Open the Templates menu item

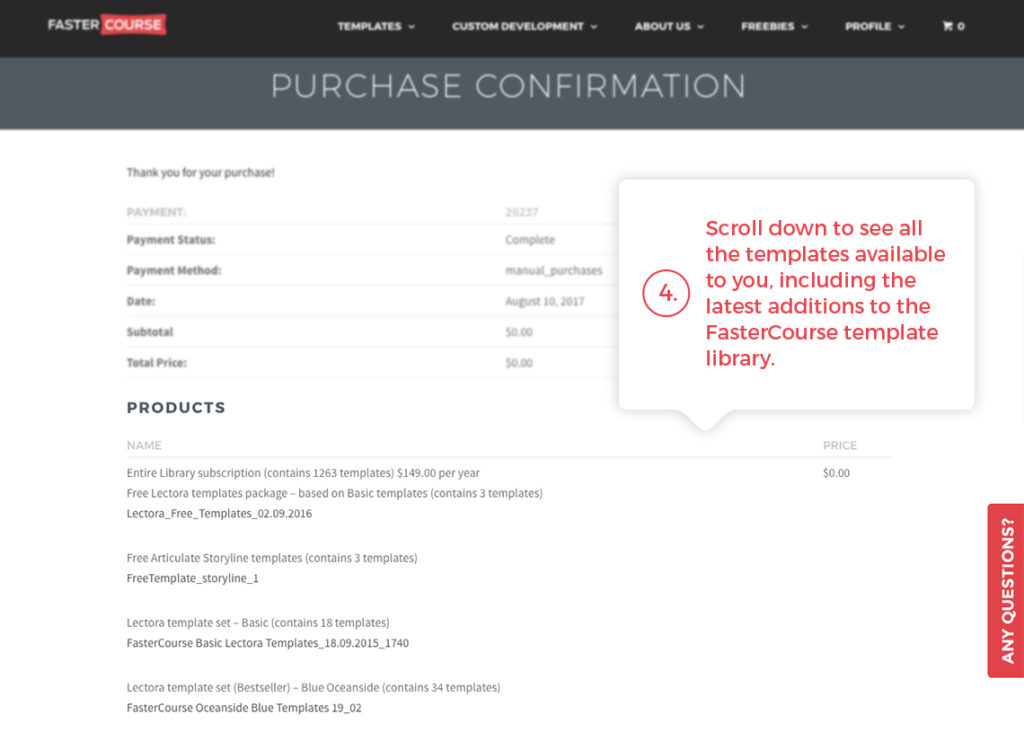tap(369, 26)
